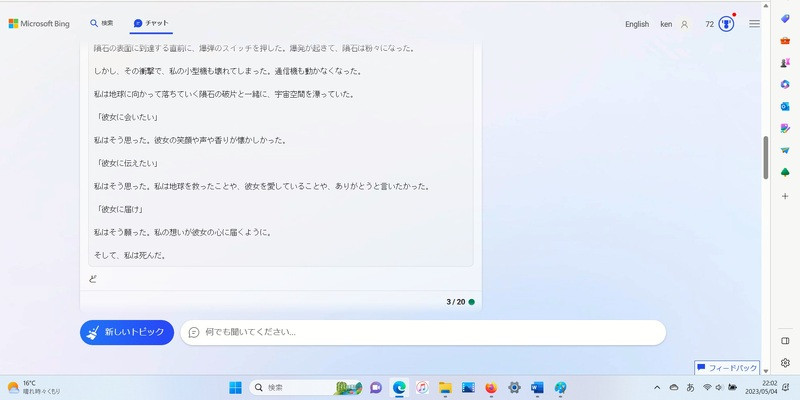Click the Microsoft Rewards trophy icon
The height and width of the screenshot is (400, 800).
(726, 24)
